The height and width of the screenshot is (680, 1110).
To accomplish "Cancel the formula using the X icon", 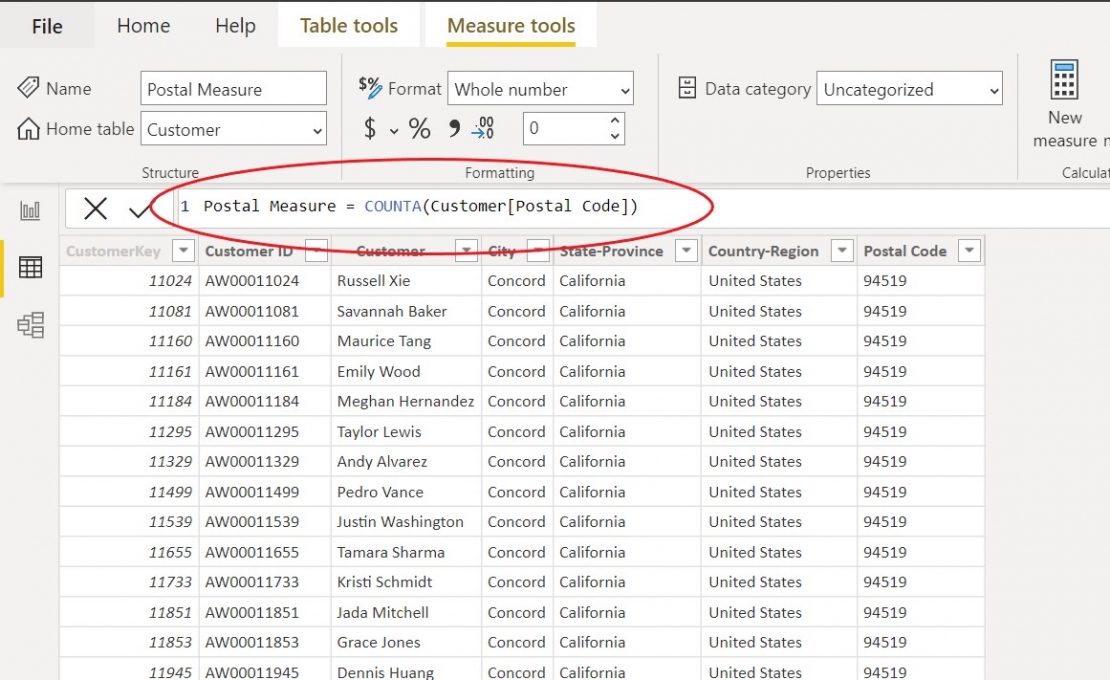I will point(96,206).
